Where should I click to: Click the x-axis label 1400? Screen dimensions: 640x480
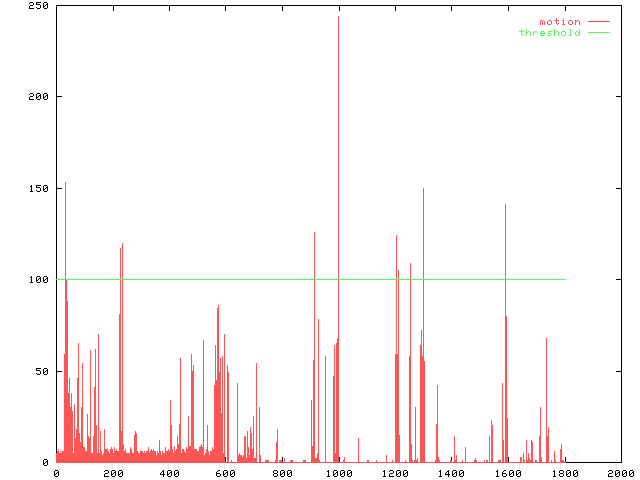coord(451,474)
